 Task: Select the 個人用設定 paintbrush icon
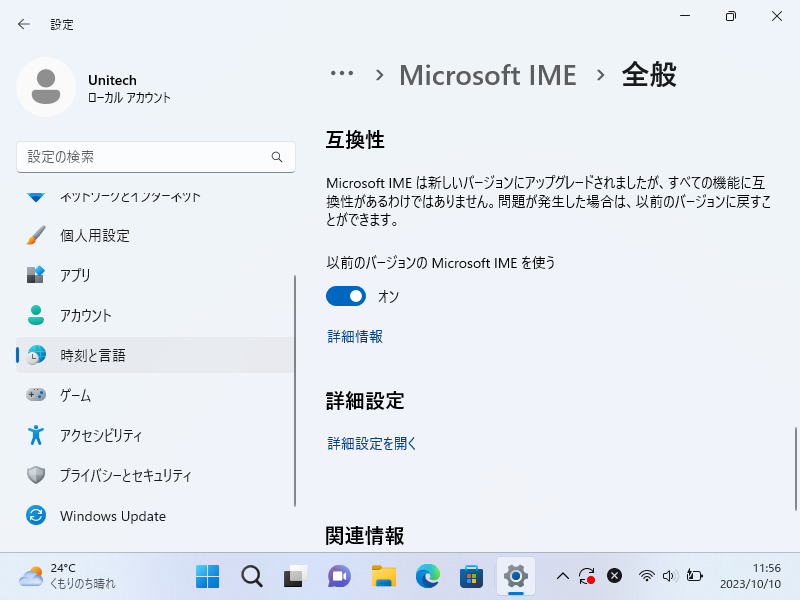click(36, 235)
